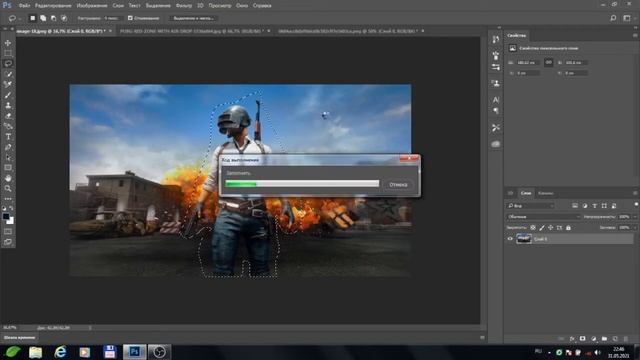Select the Quick Selection brush tool

coord(8,74)
